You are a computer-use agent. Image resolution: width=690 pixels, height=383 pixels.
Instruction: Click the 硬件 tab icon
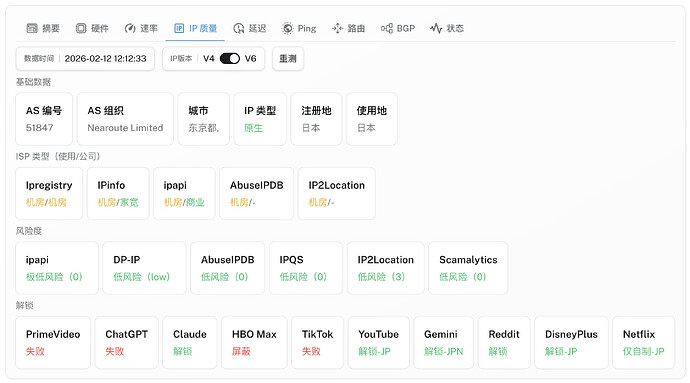(x=81, y=29)
